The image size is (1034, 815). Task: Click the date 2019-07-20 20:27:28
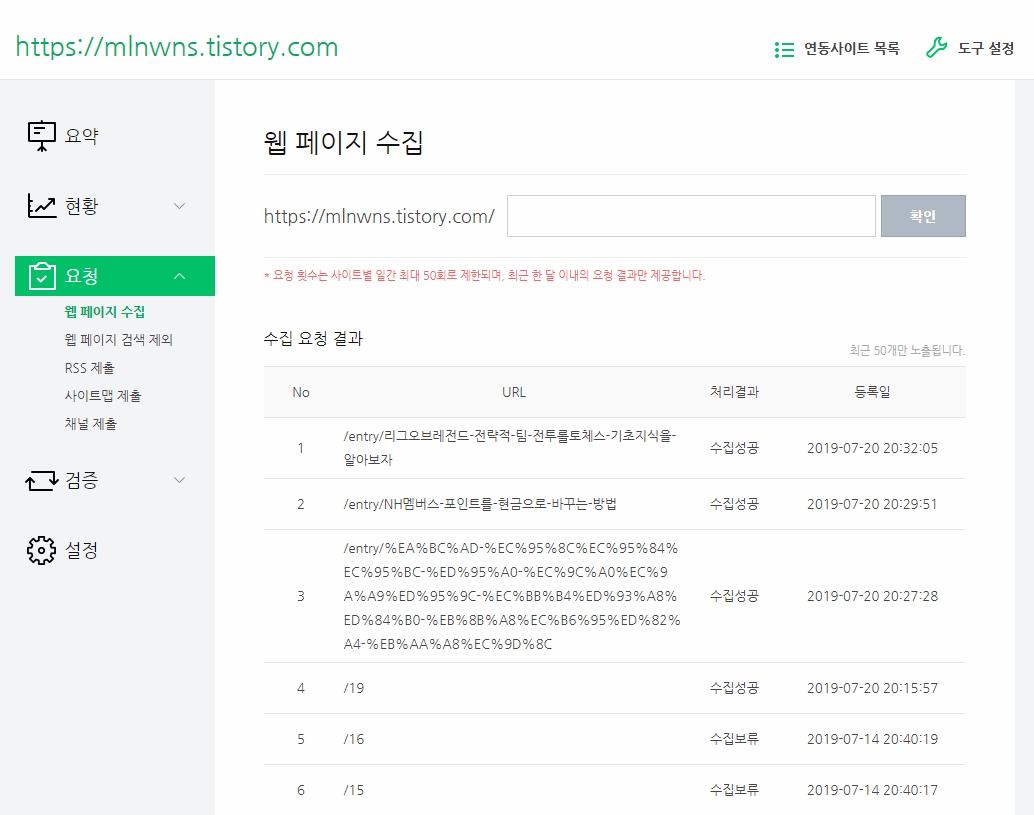872,596
